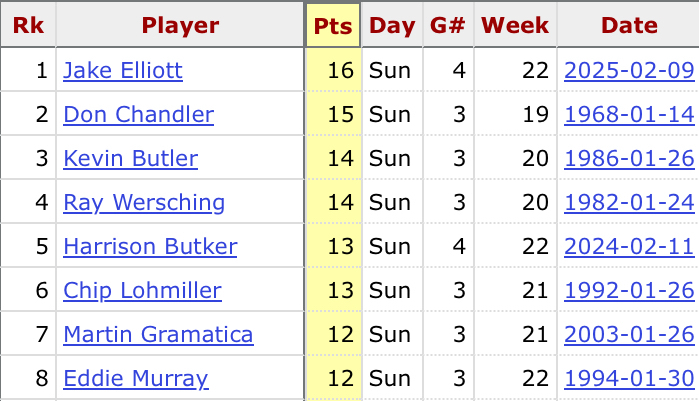Screen dimensions: 699x401
Task: Click the Date column header
Action: click(629, 26)
